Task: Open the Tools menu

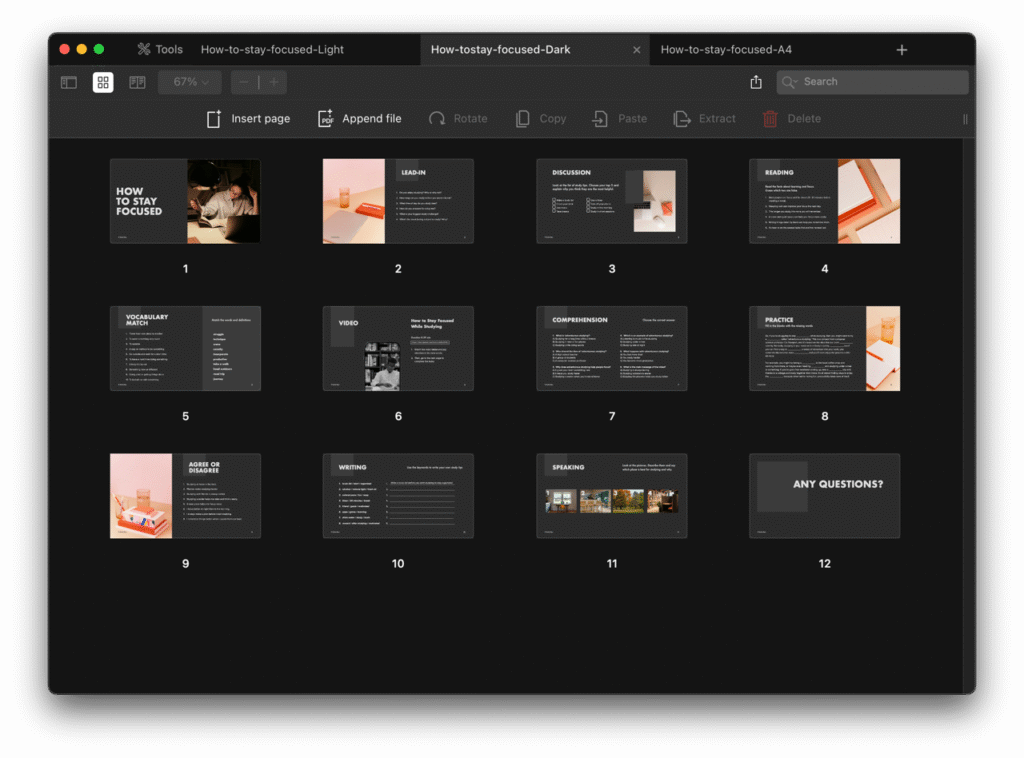Action: (160, 49)
